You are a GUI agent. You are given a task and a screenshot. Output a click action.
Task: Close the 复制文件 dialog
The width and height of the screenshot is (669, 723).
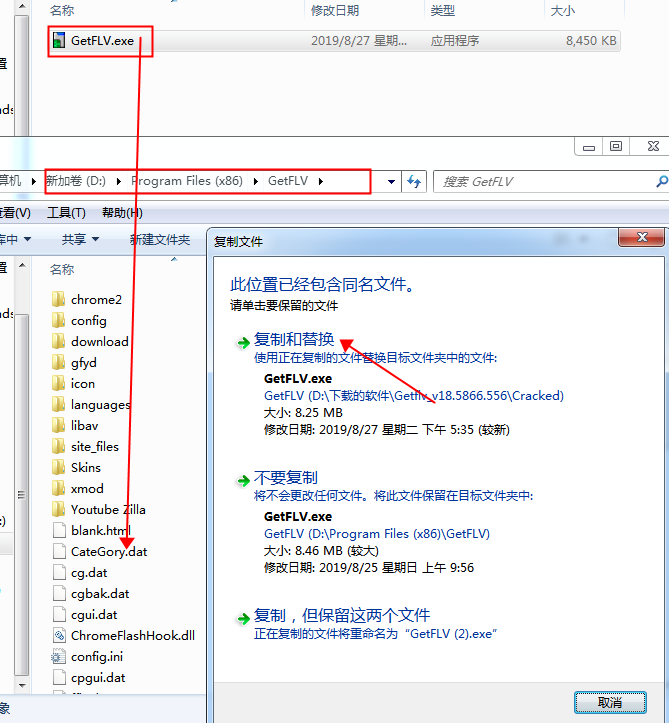pos(642,237)
